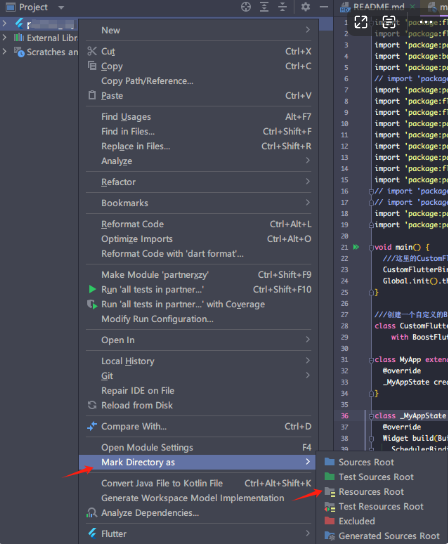Screen dimensions: 448x544
Task: Select Modify Run Configuration
Action: (198, 319)
